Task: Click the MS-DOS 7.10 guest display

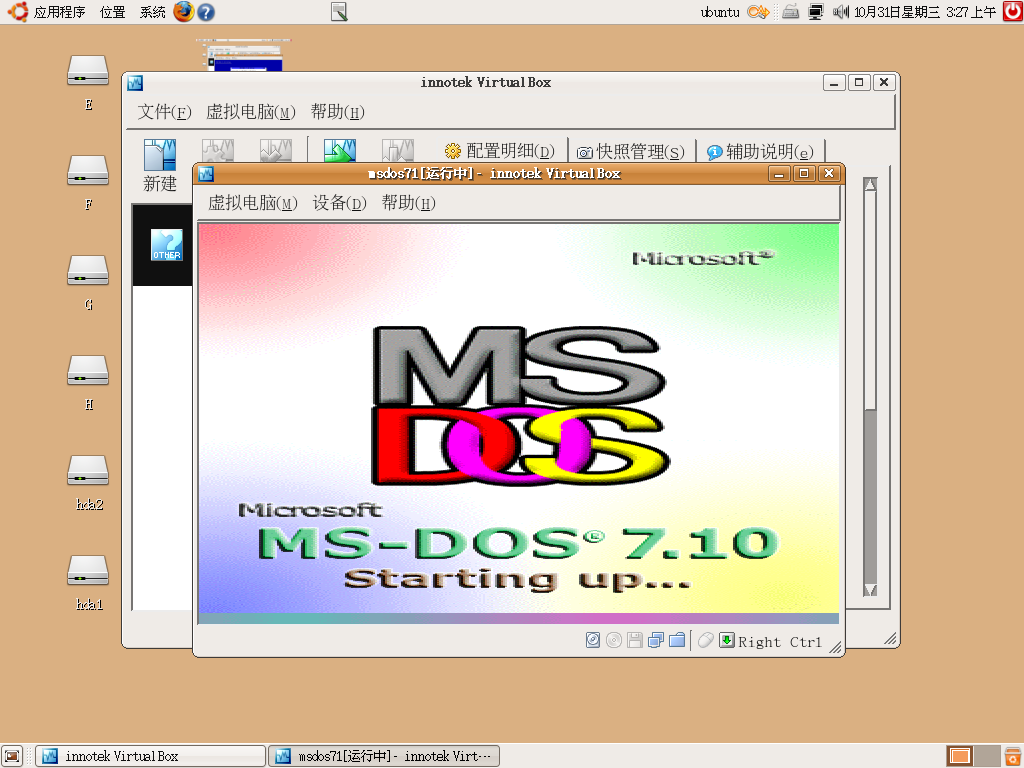Action: 519,423
